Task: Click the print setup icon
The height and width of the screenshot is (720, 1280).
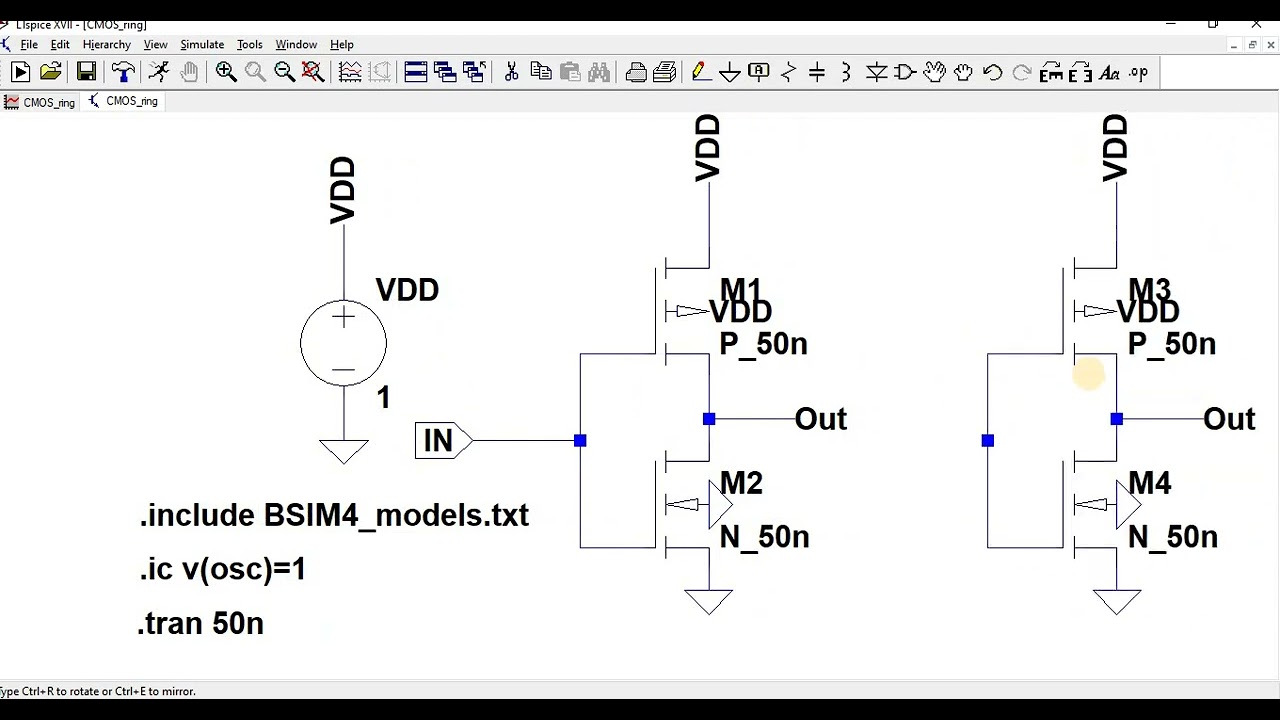Action: click(x=665, y=72)
